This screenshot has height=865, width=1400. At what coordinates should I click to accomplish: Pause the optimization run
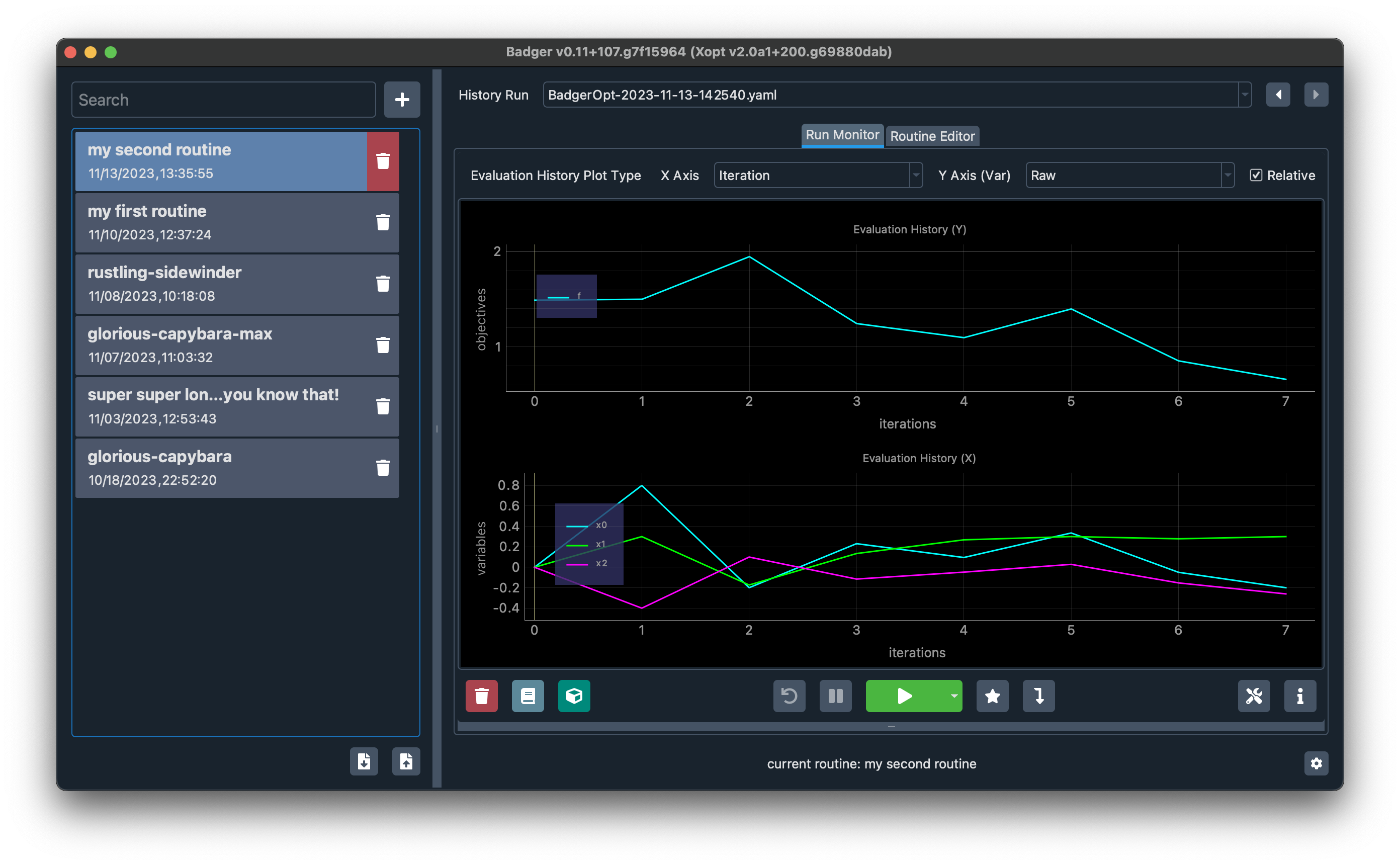pos(836,696)
